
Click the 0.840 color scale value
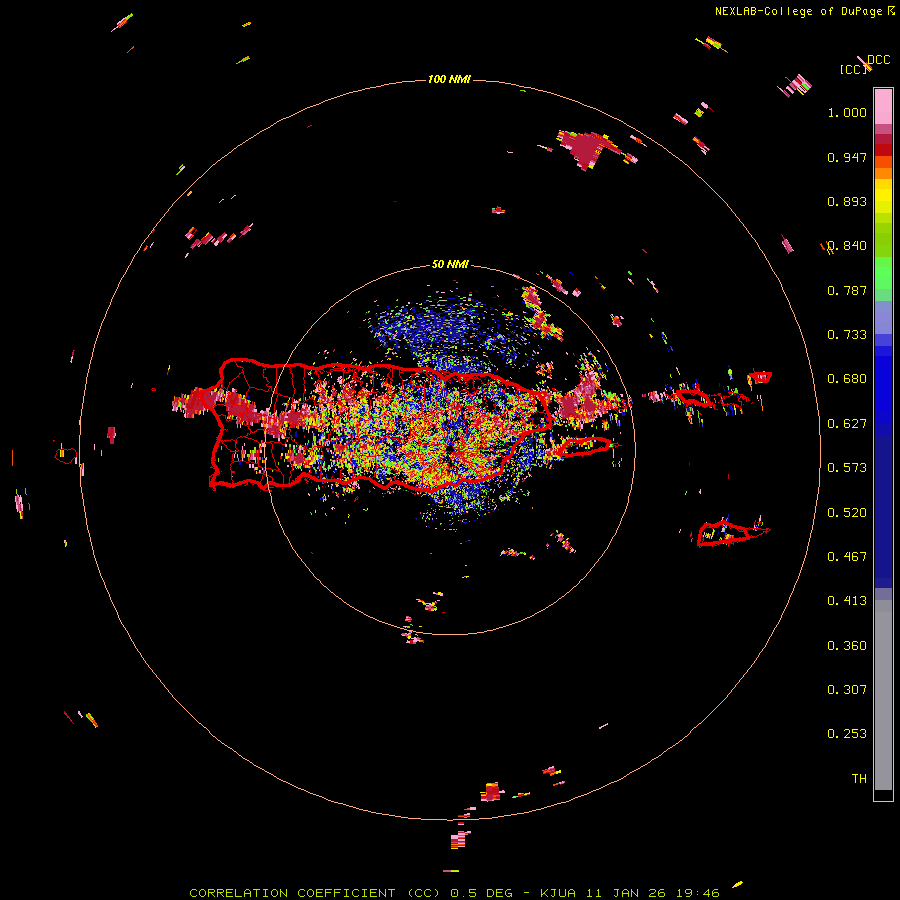[x=847, y=246]
